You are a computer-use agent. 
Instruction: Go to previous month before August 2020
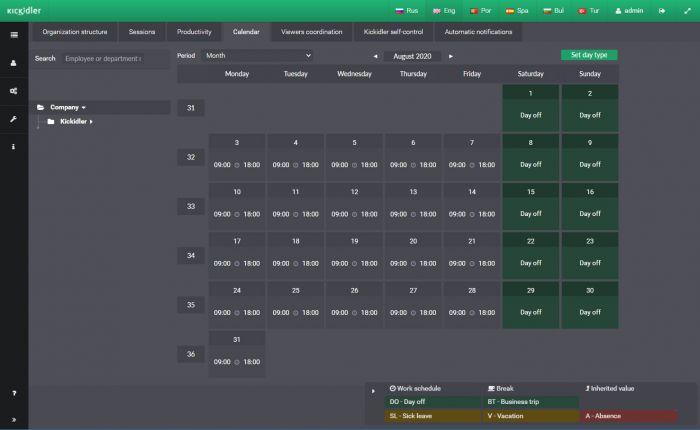click(375, 57)
